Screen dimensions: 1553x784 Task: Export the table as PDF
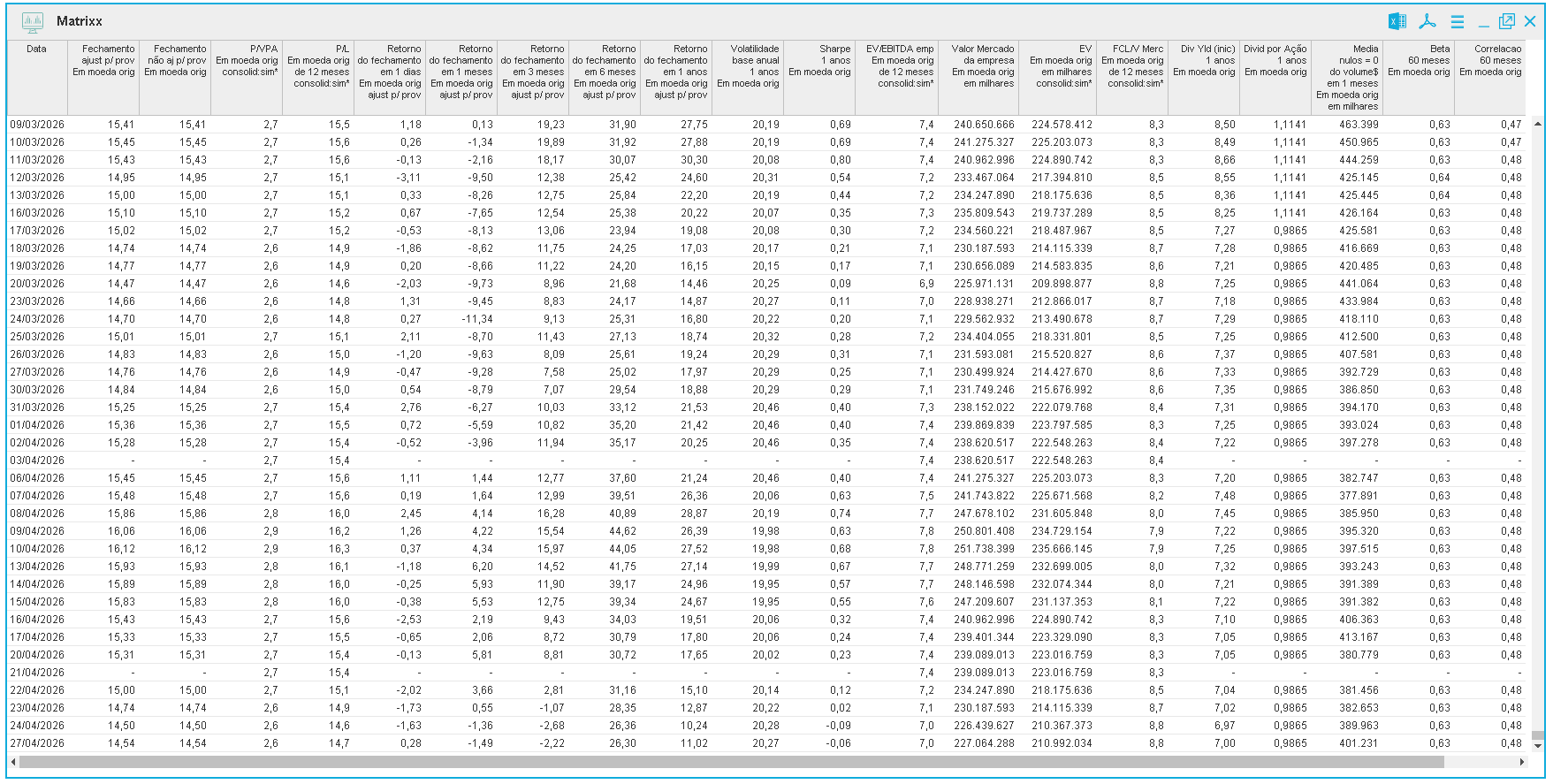point(1427,21)
